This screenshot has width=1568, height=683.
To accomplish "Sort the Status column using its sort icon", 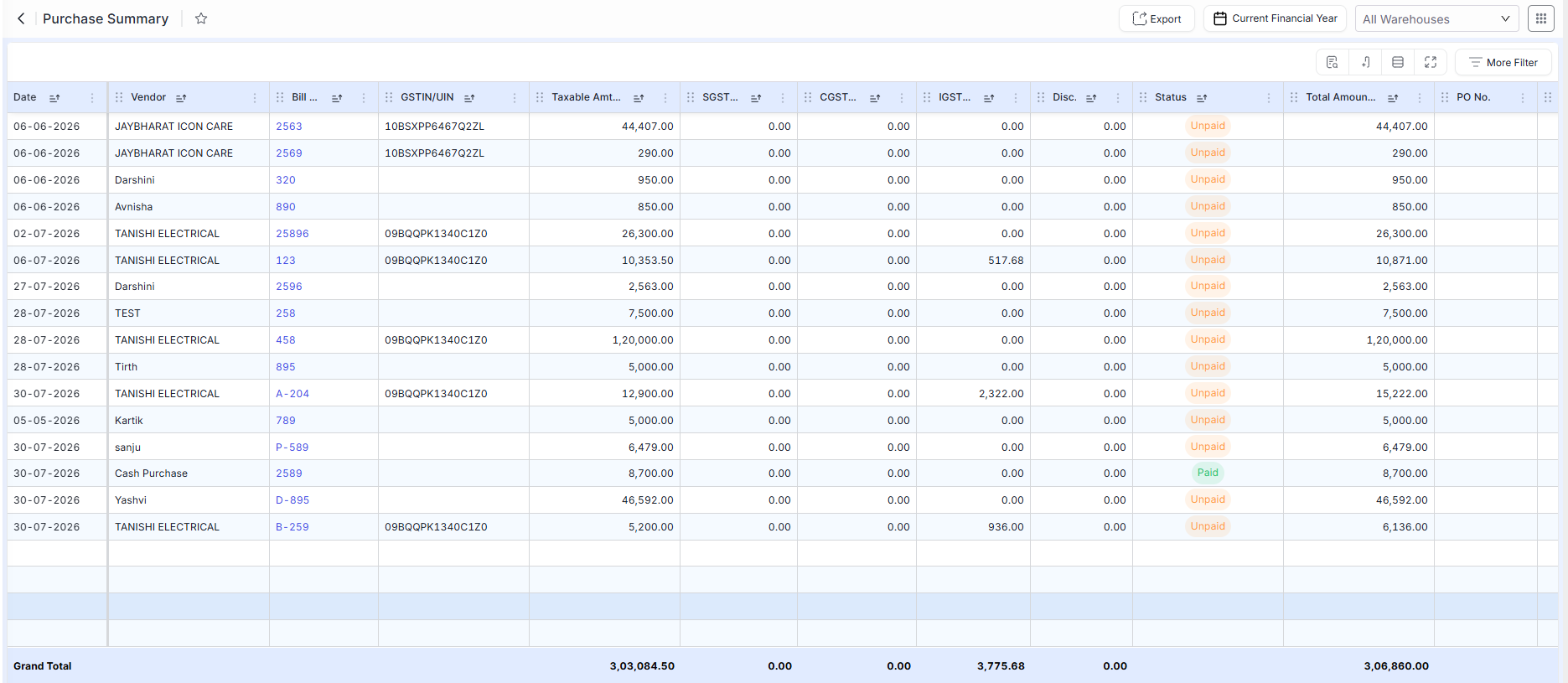I will [x=1202, y=98].
